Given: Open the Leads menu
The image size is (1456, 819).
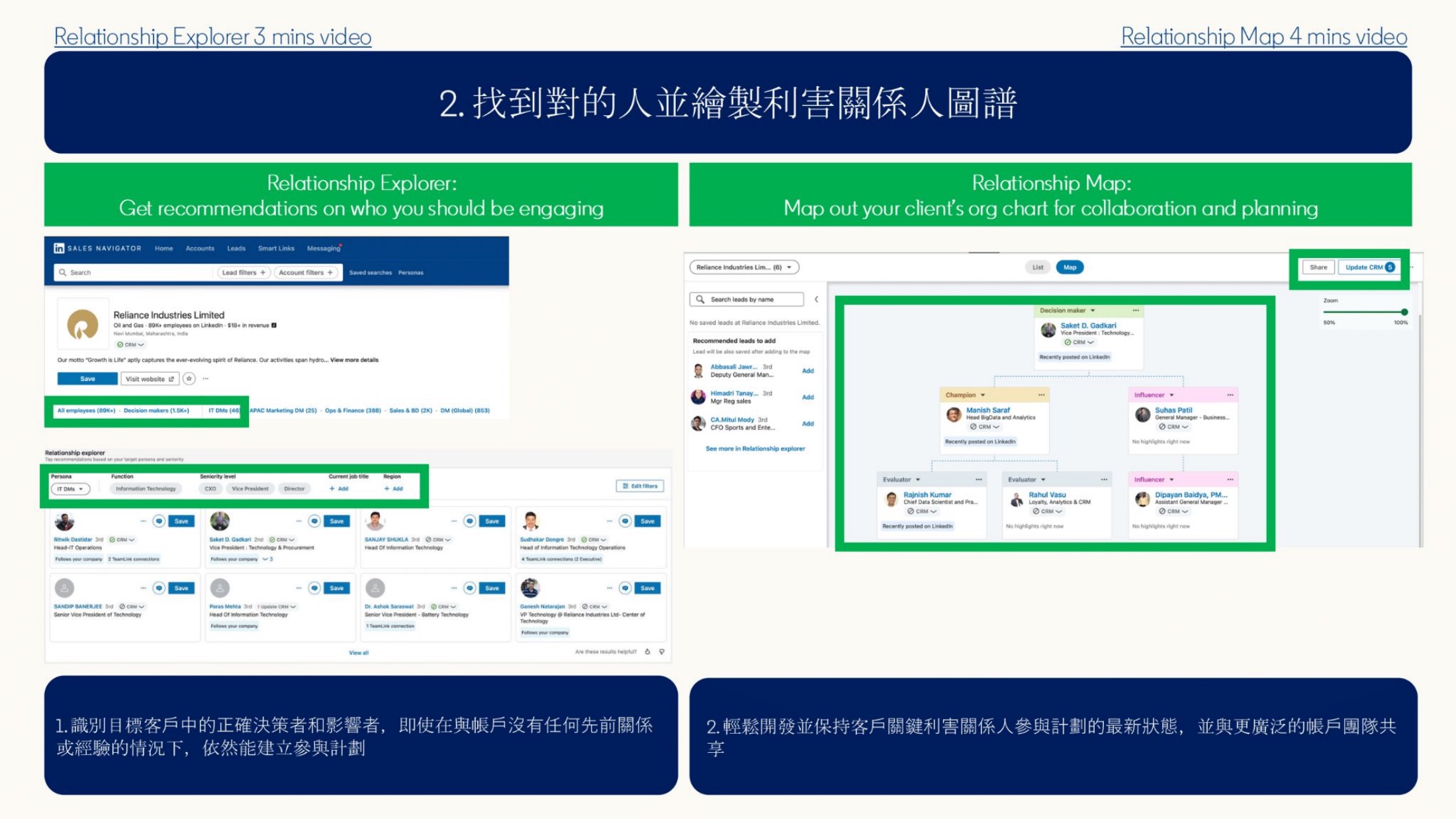Looking at the screenshot, I should point(236,249).
